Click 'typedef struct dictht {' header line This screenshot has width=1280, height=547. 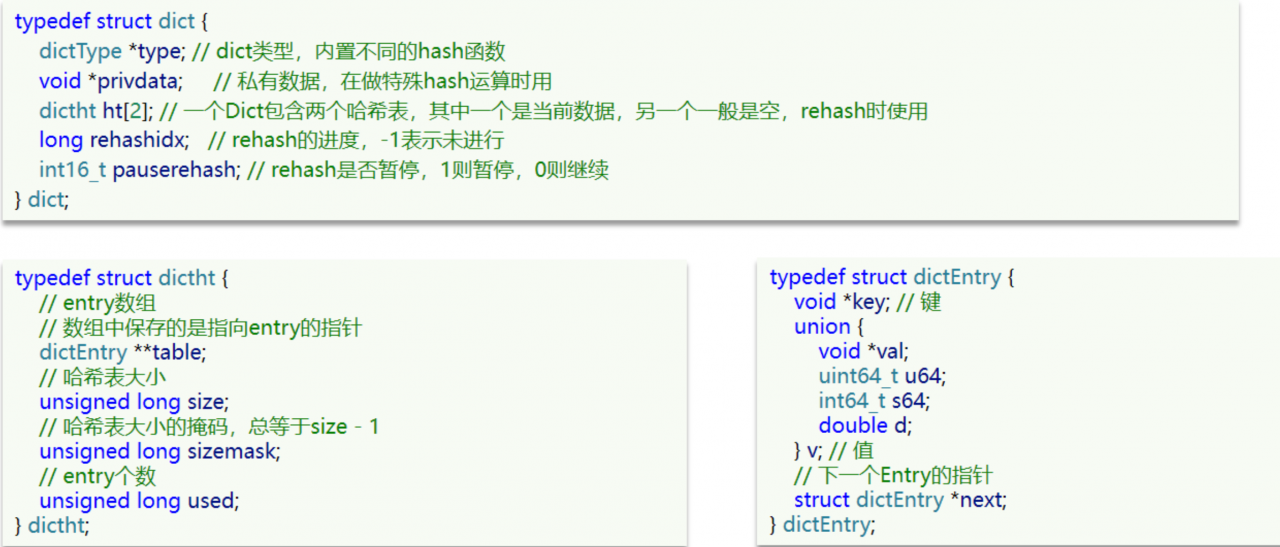pos(122,278)
